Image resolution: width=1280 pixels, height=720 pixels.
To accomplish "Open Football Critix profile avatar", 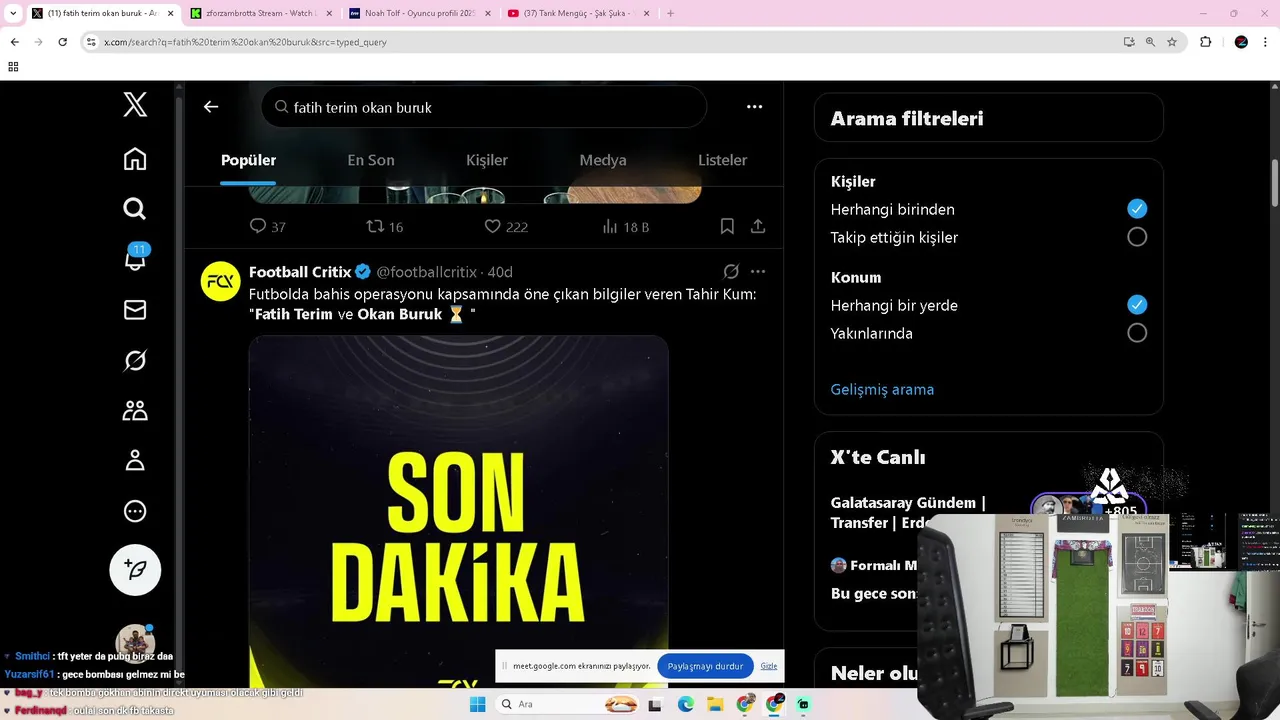I will 221,282.
